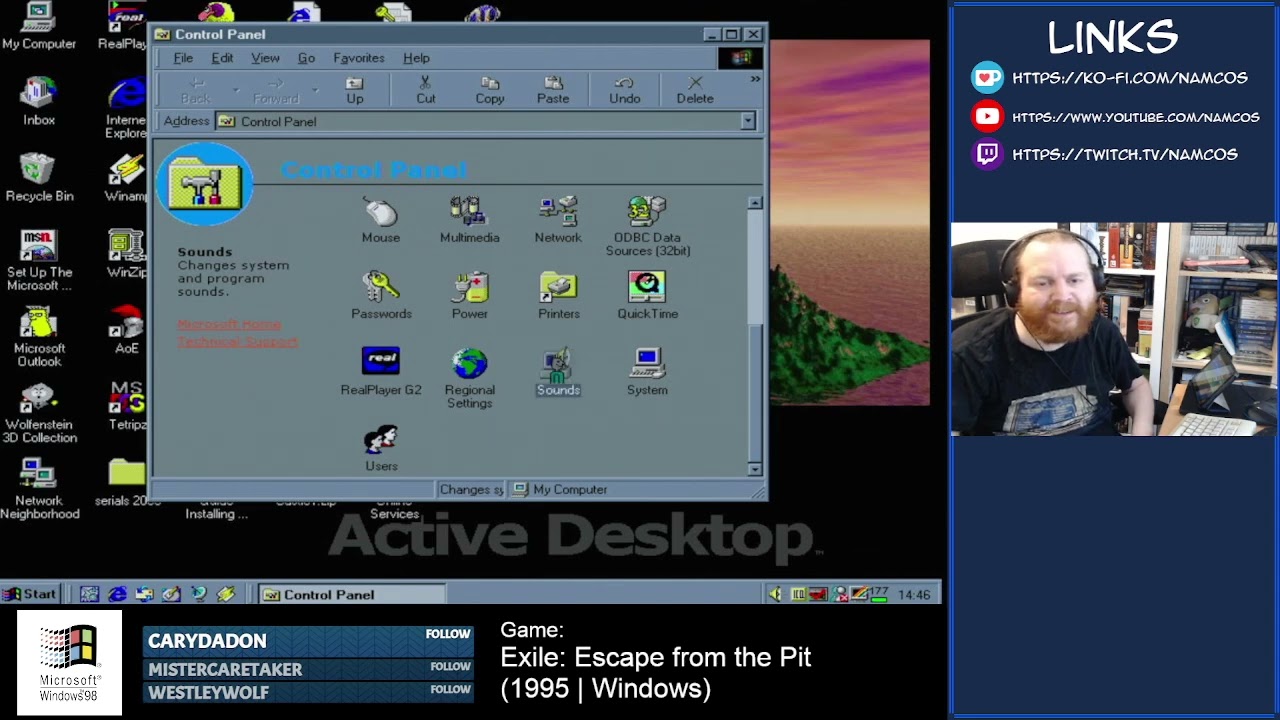The height and width of the screenshot is (720, 1280).
Task: Open ODBC Data Sources (32bit) icon
Action: click(647, 227)
